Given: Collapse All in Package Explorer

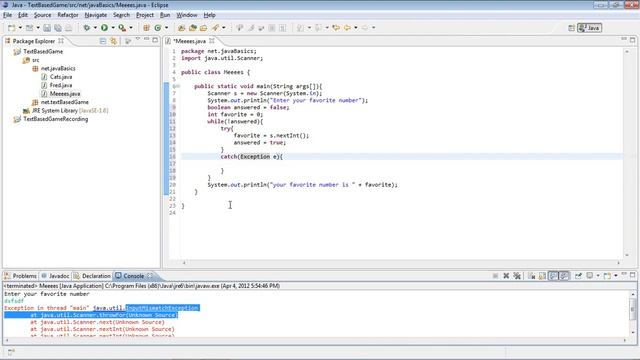Looking at the screenshot, I should pyautogui.click(x=103, y=41).
